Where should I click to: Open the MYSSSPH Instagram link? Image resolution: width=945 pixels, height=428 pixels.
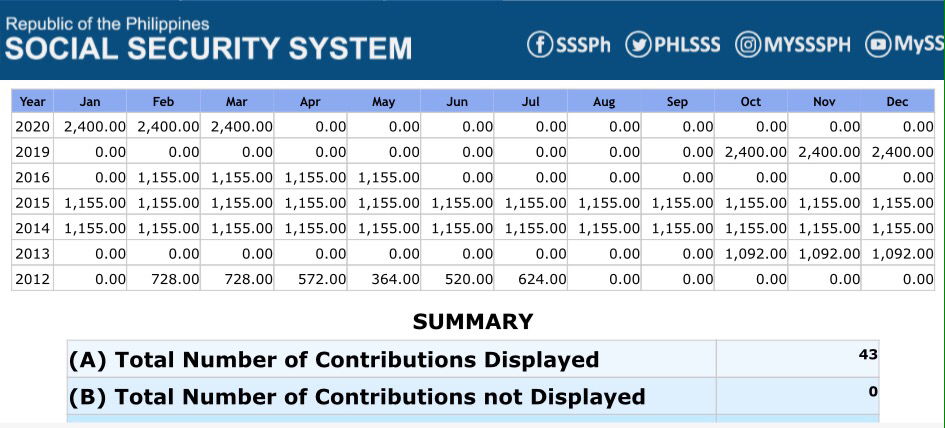pyautogui.click(x=807, y=45)
